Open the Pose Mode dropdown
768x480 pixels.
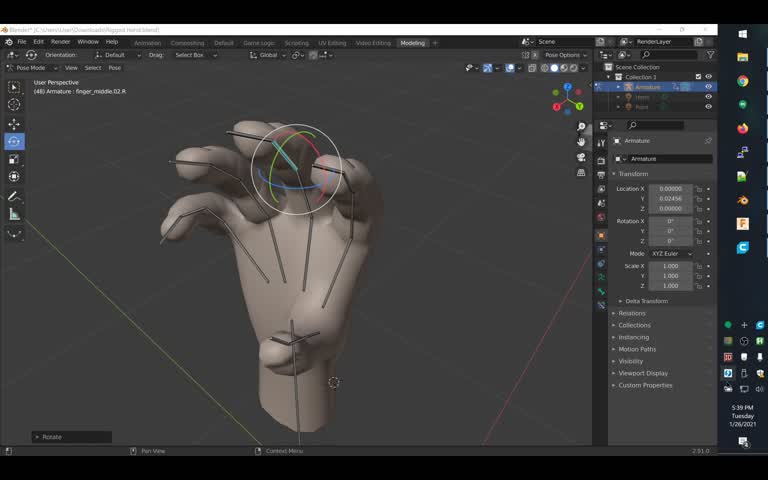[31, 68]
